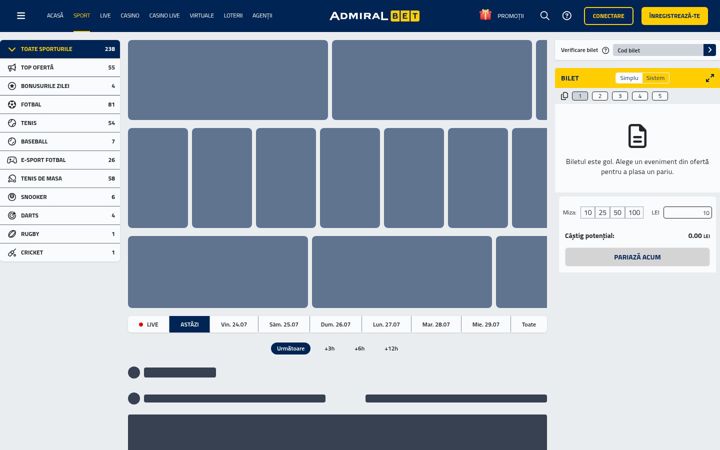Click the Cricket icon
The height and width of the screenshot is (450, 720).
[12, 253]
